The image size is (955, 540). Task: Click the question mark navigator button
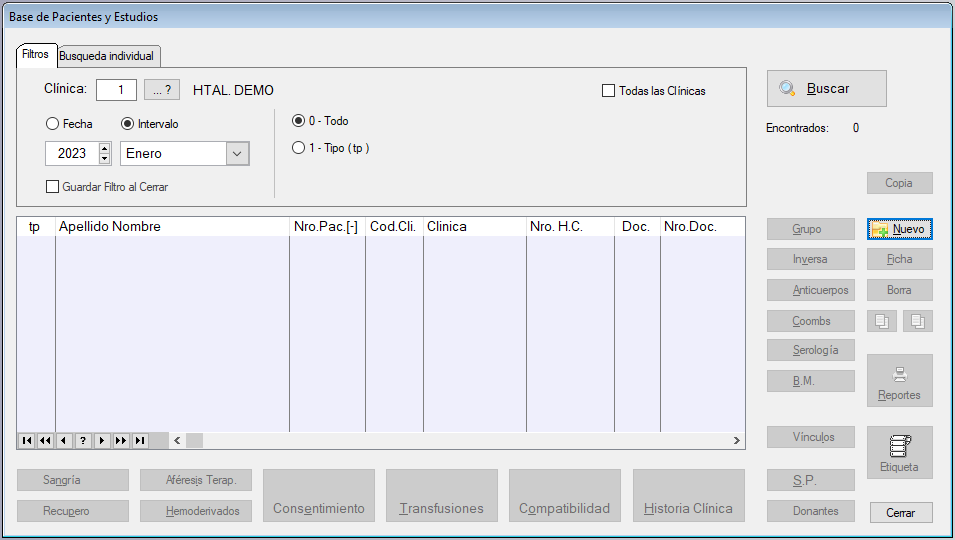point(83,440)
